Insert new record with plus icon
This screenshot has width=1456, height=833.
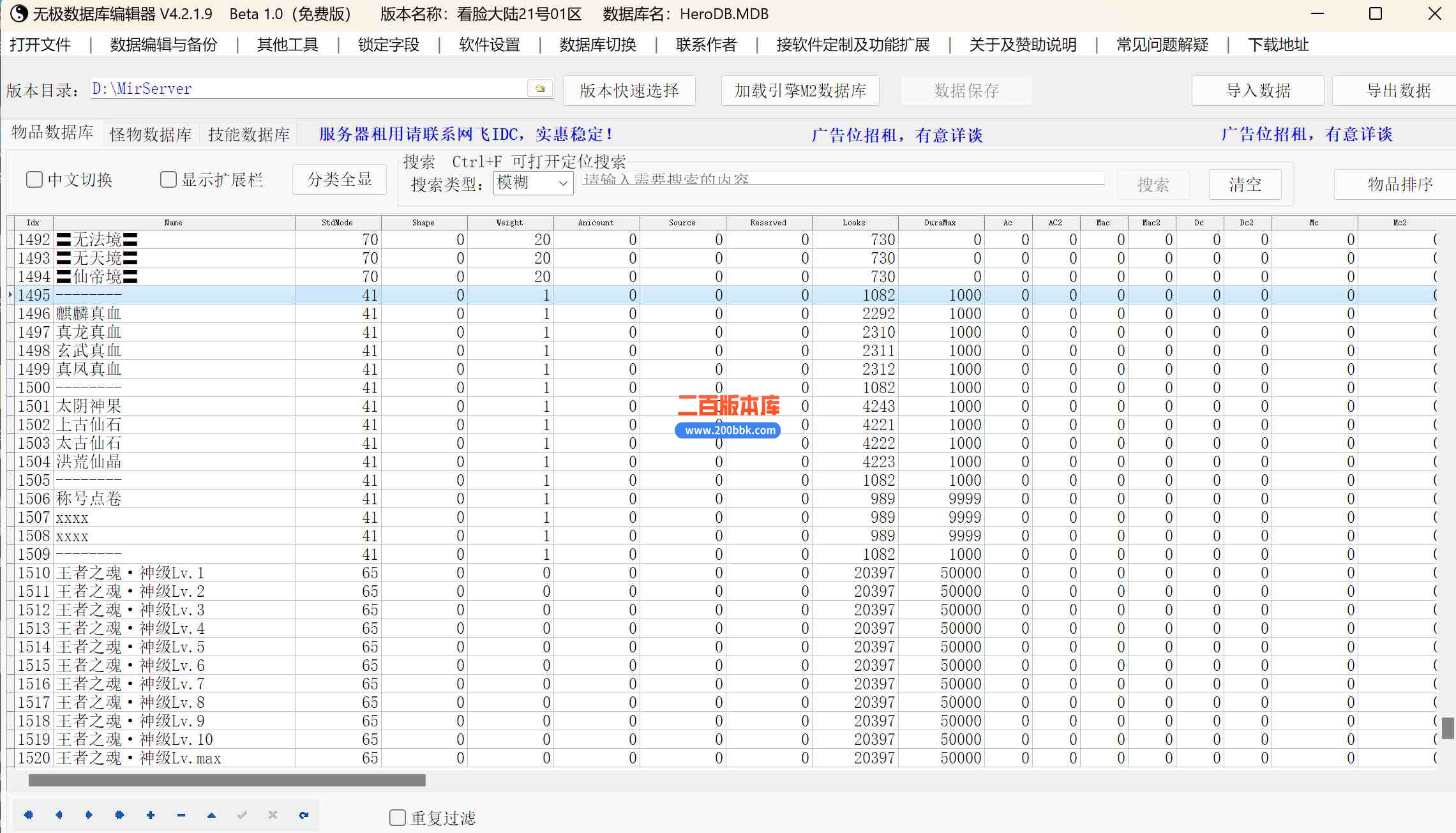pyautogui.click(x=150, y=814)
